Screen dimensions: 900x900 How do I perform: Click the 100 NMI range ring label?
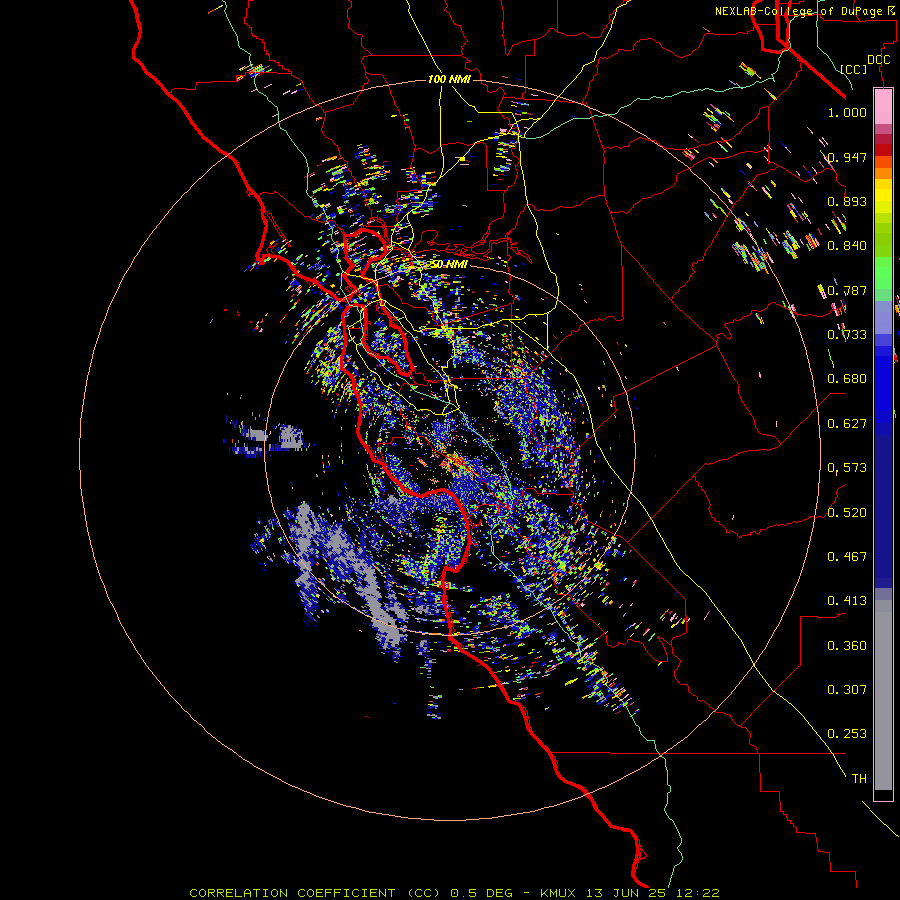pos(449,79)
